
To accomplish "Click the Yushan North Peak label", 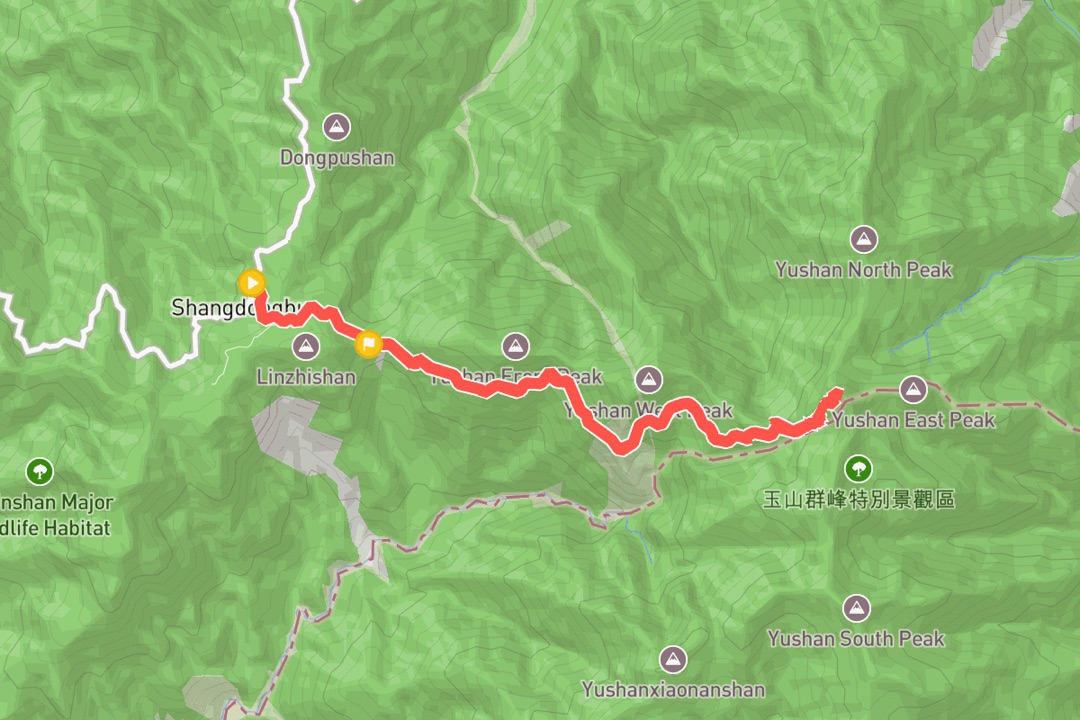I will pos(863,269).
